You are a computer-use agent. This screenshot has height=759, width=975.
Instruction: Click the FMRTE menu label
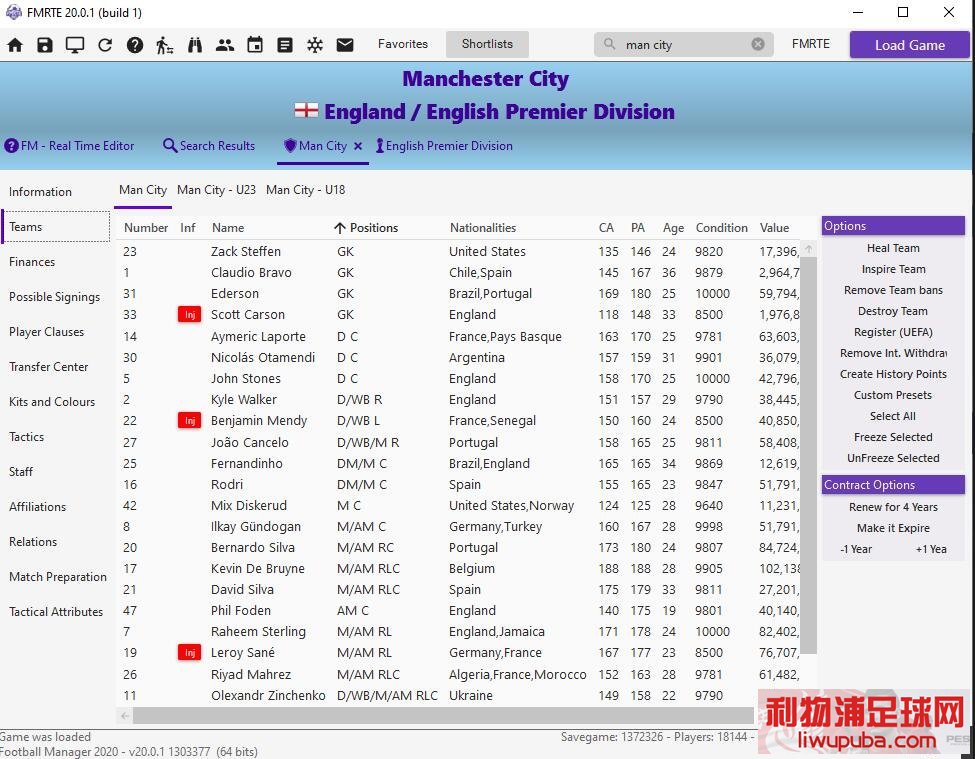(x=811, y=44)
